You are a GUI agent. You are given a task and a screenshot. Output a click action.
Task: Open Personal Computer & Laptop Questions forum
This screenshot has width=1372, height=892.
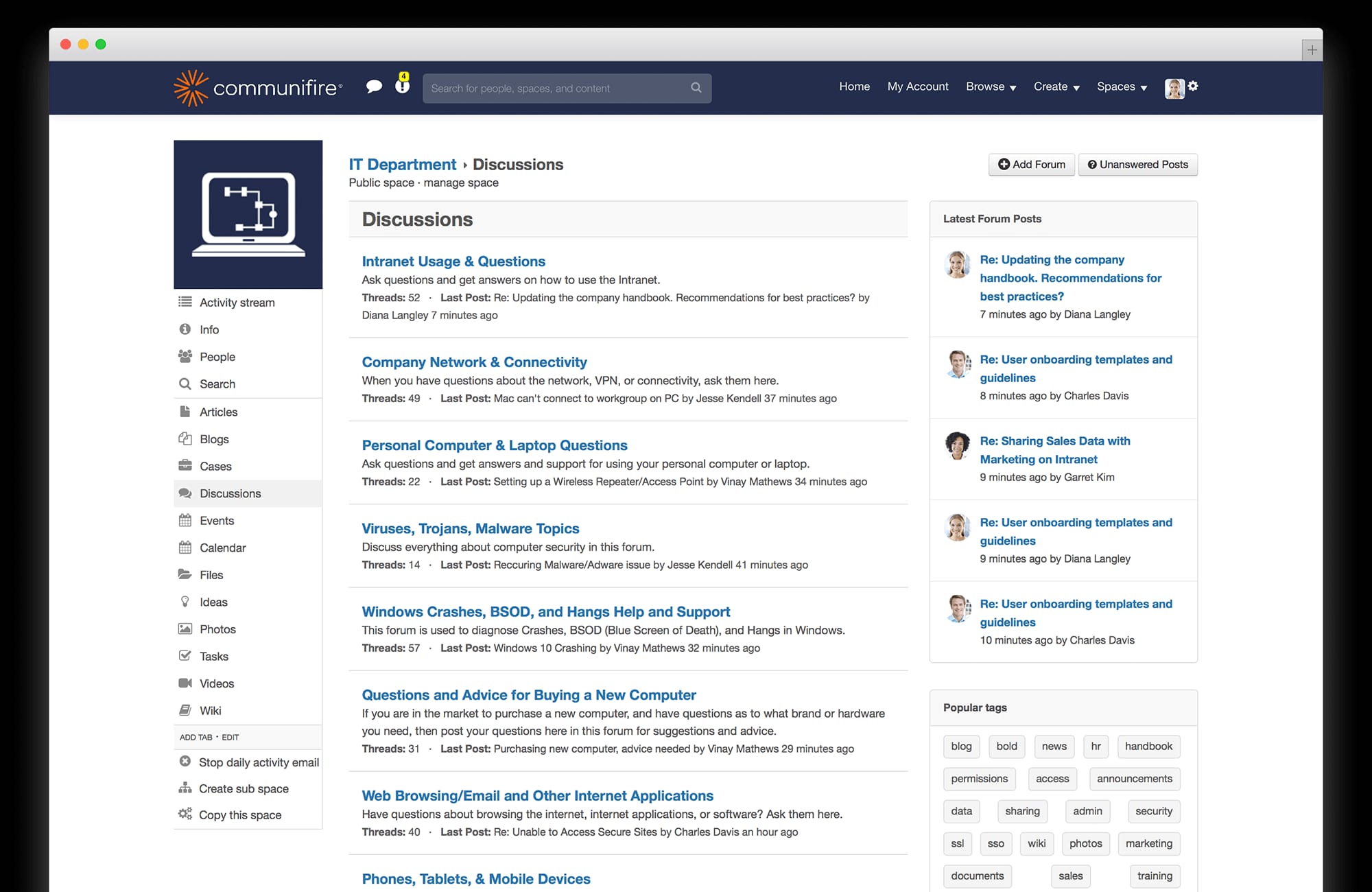[x=495, y=445]
